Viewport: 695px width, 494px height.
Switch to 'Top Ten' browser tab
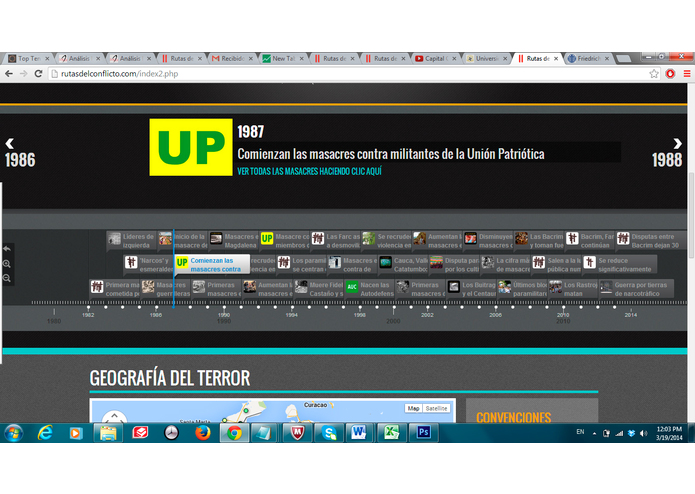[29, 58]
